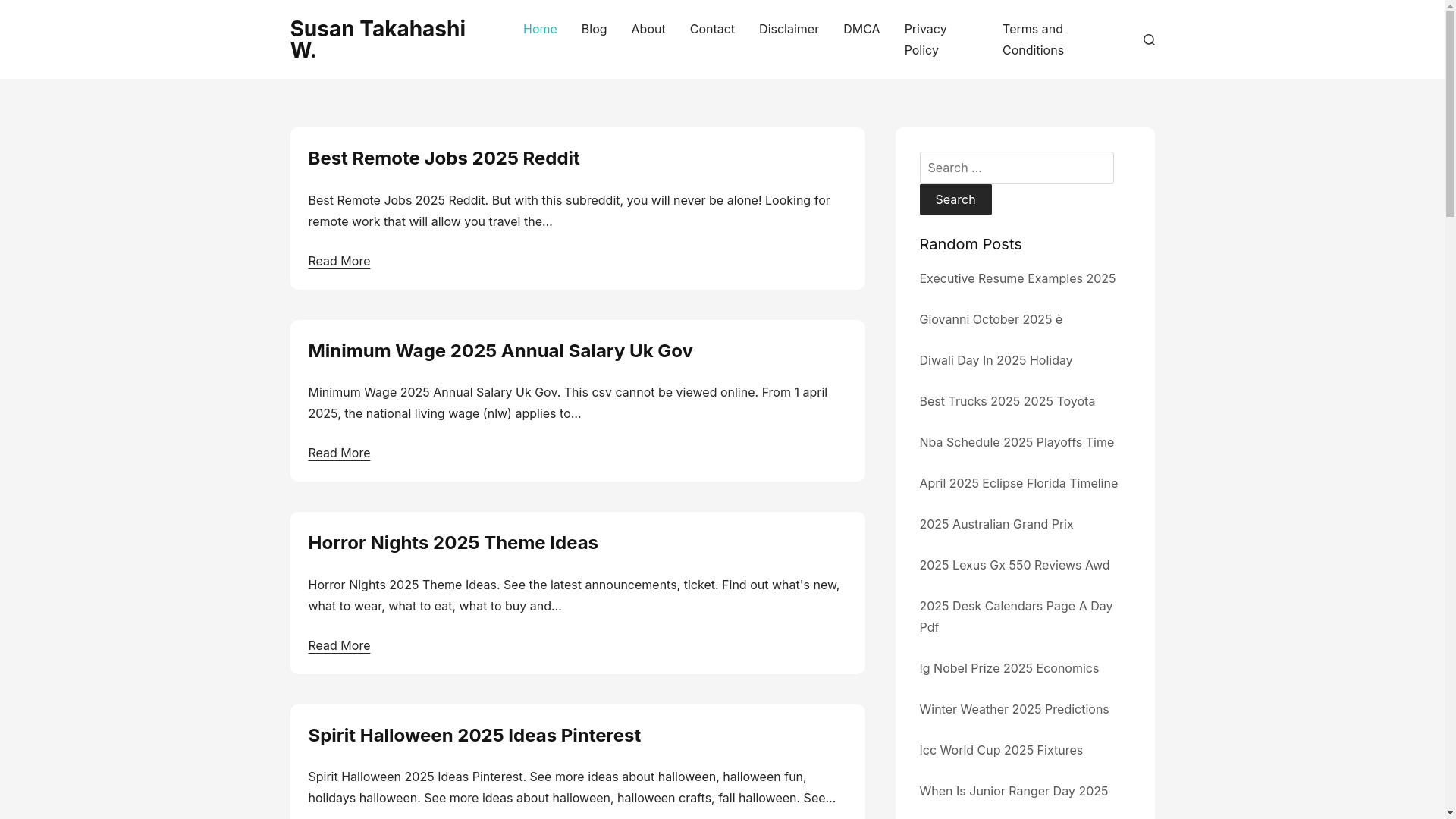Open When Is Junior Ranger Day 2025 link
Screen dimensions: 1456x819
1013,791
